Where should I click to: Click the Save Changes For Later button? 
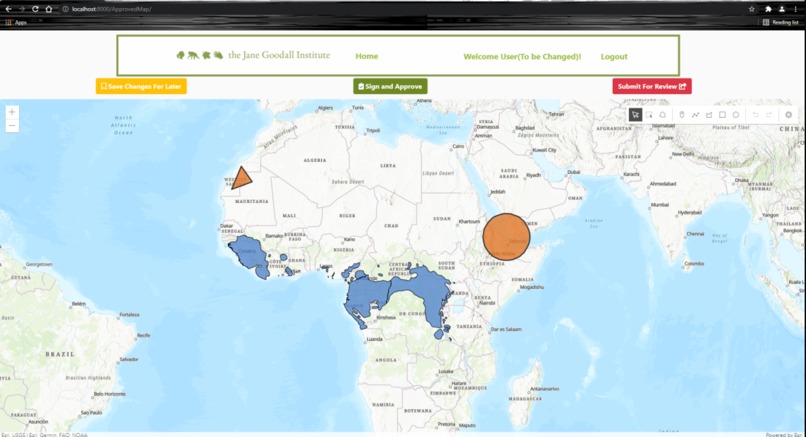pyautogui.click(x=141, y=86)
